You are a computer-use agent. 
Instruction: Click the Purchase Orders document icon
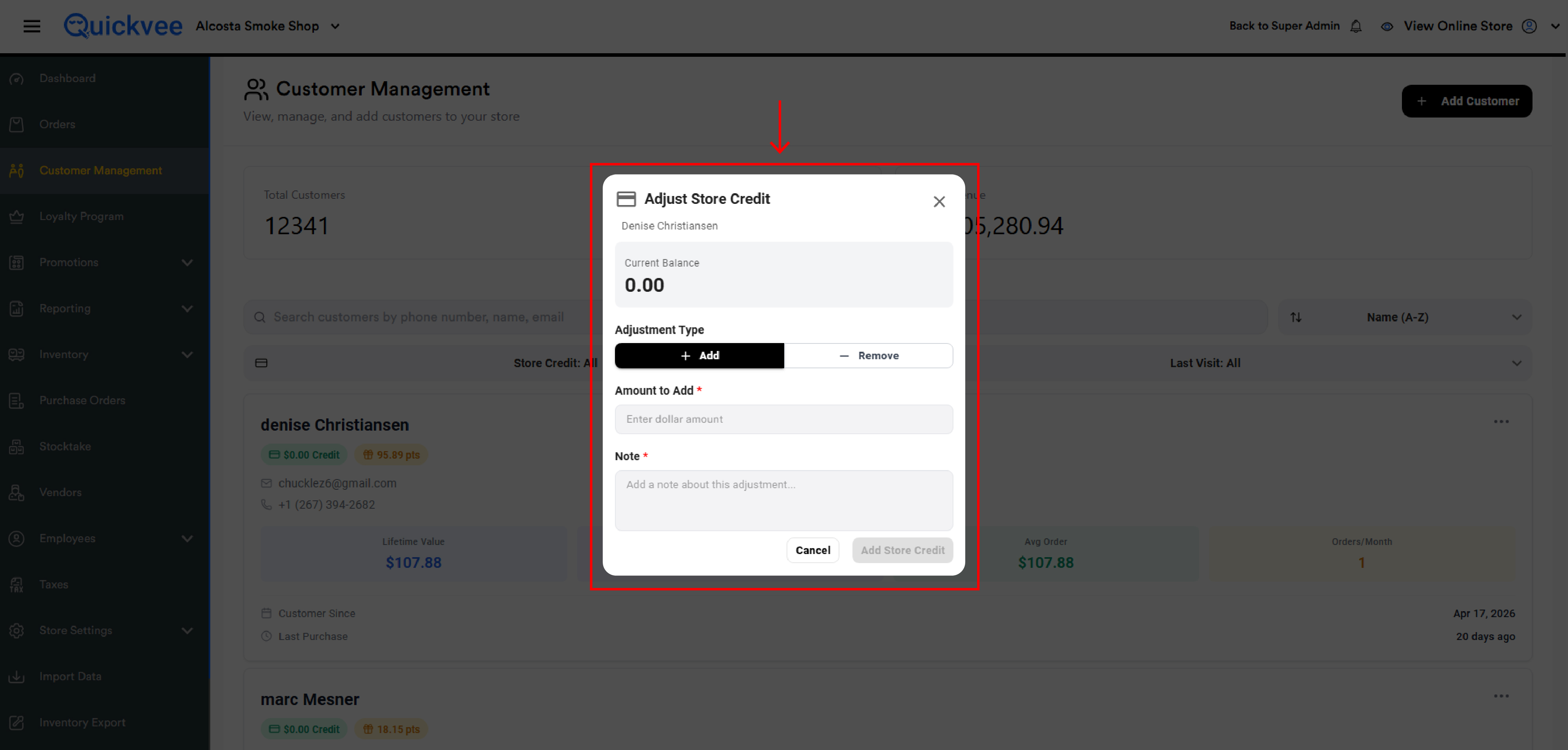coord(17,401)
